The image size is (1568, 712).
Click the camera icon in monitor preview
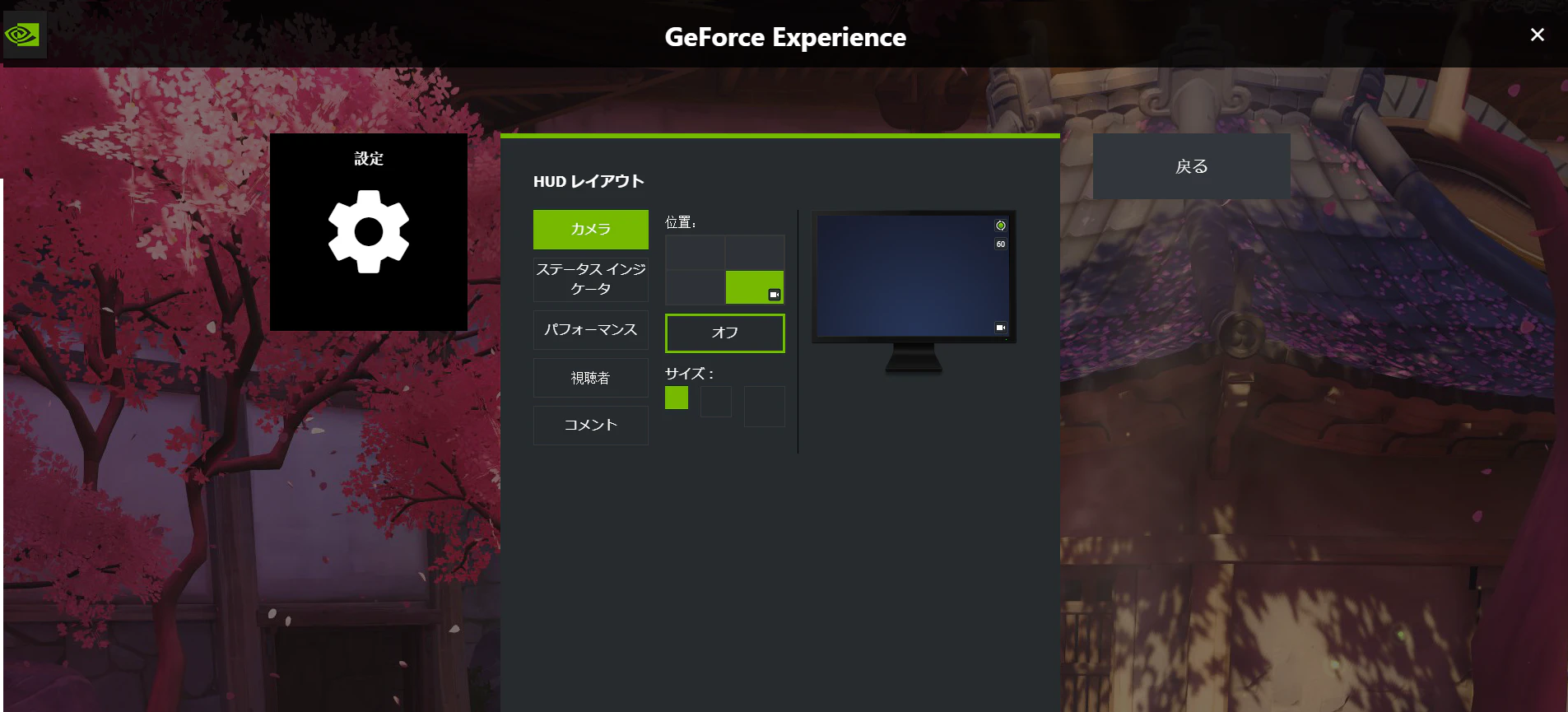coord(1001,328)
